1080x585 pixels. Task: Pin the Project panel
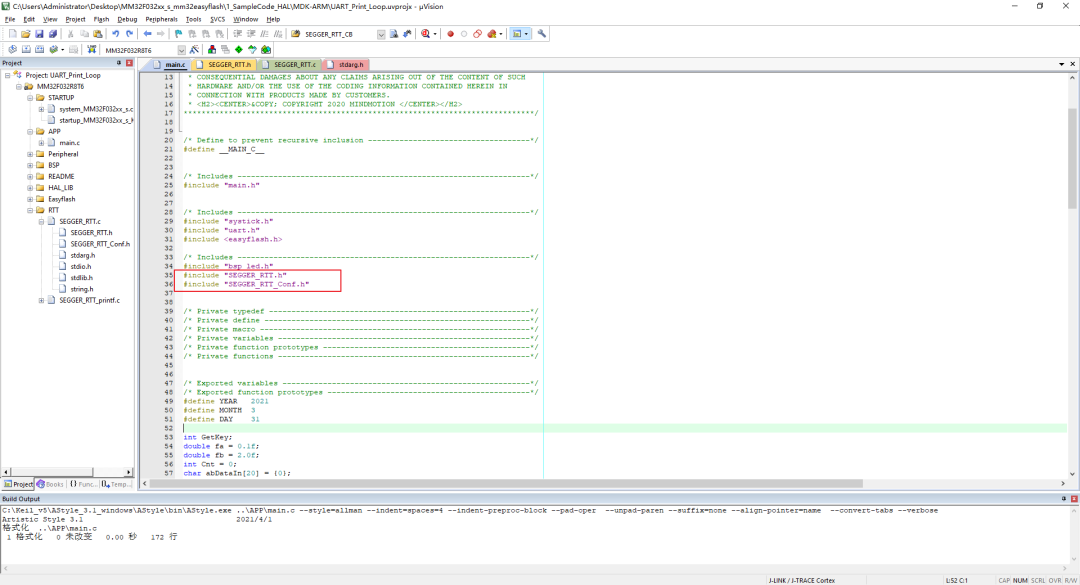pyautogui.click(x=118, y=63)
